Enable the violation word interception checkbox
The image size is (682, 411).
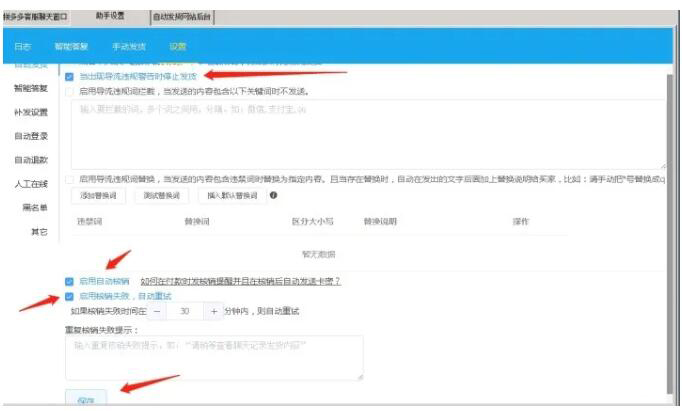click(69, 92)
